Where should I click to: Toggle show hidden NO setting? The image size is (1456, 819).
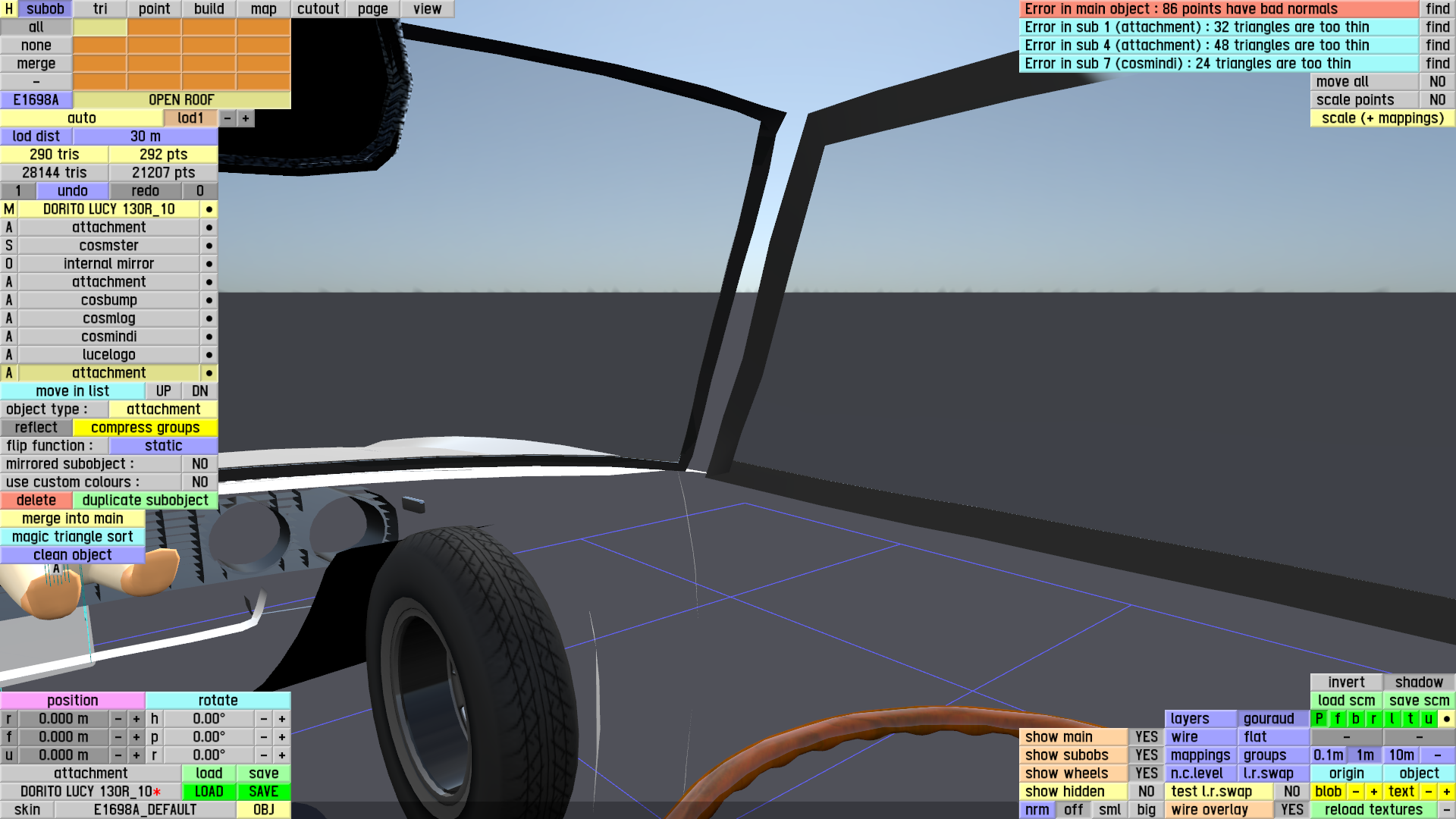1146,792
